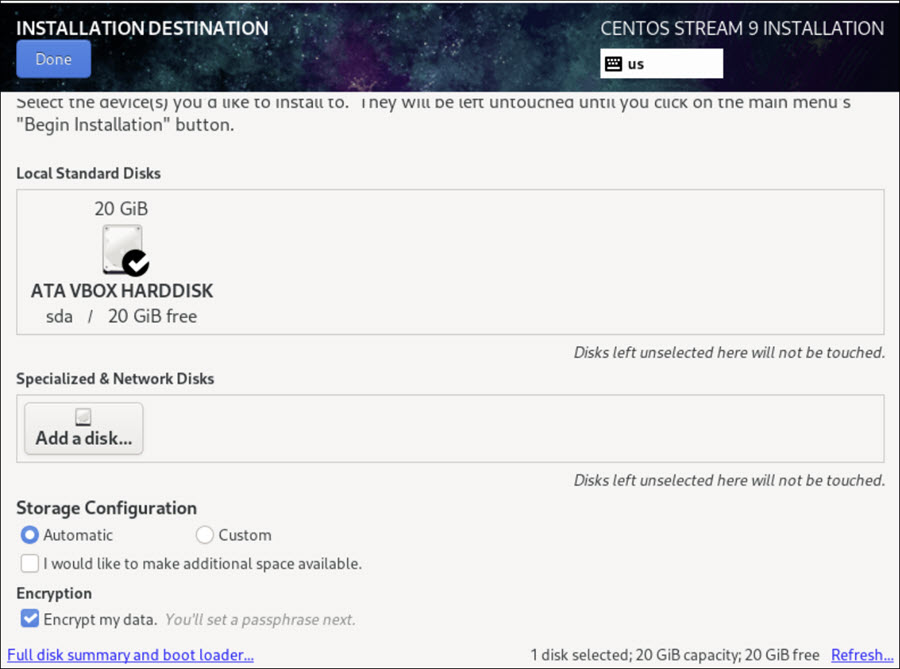900x669 pixels.
Task: Click the Local Standard Disks section header
Action: (87, 173)
